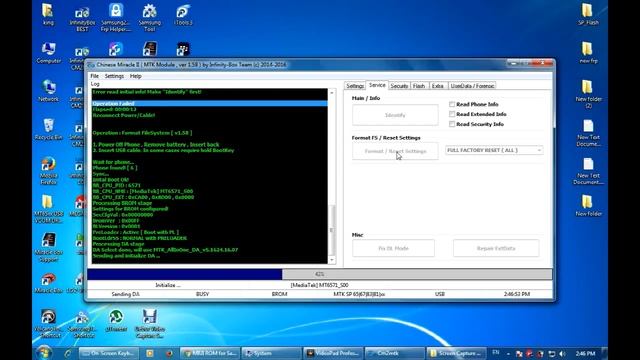Open the BlackBerry shortcut icon in second row
640x360 pixels.
point(183,49)
